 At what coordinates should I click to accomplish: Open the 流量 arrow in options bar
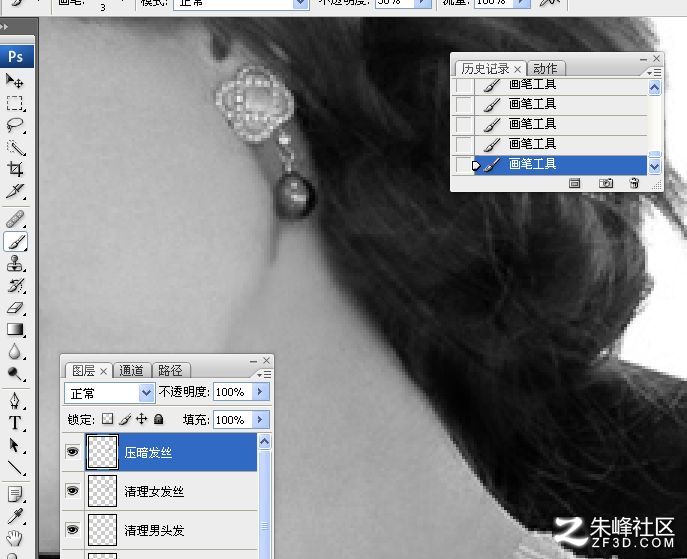[x=522, y=3]
